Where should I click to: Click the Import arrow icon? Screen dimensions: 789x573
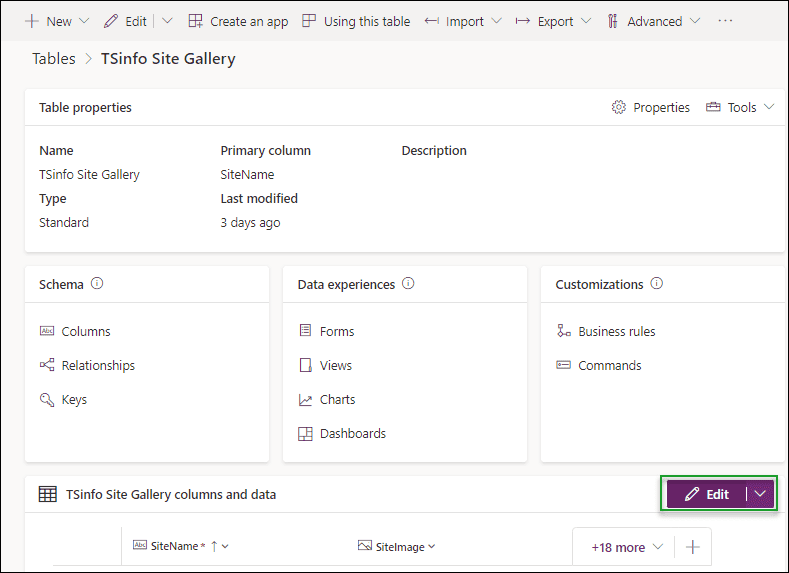[432, 21]
